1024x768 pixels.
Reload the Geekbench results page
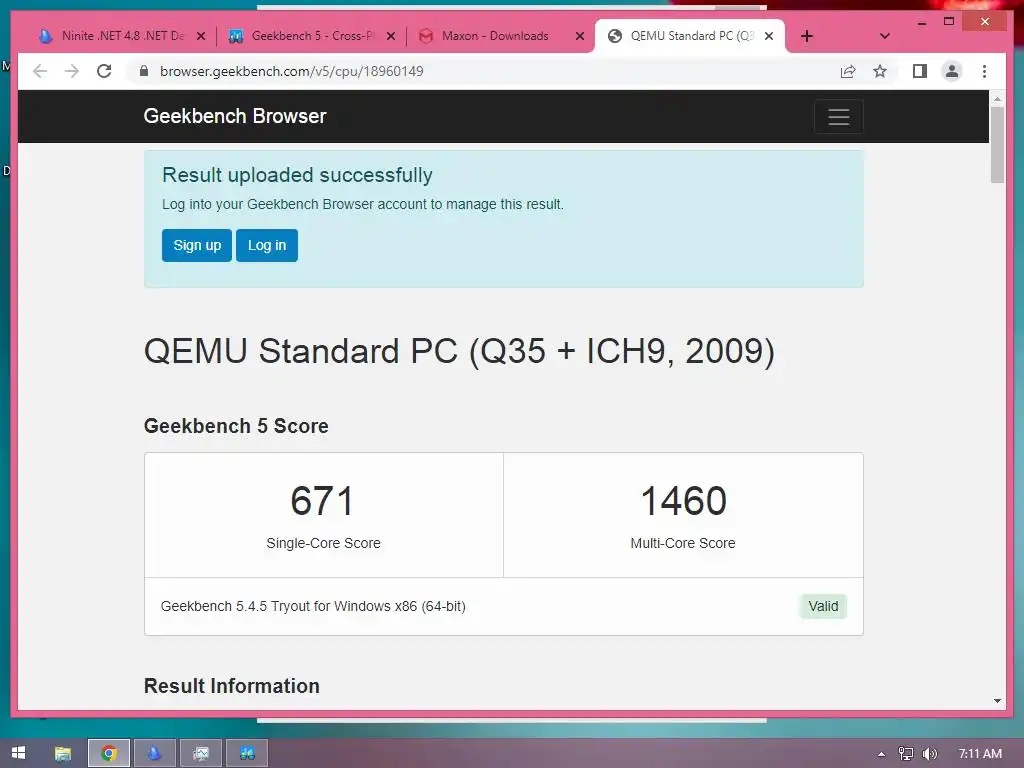tap(104, 71)
